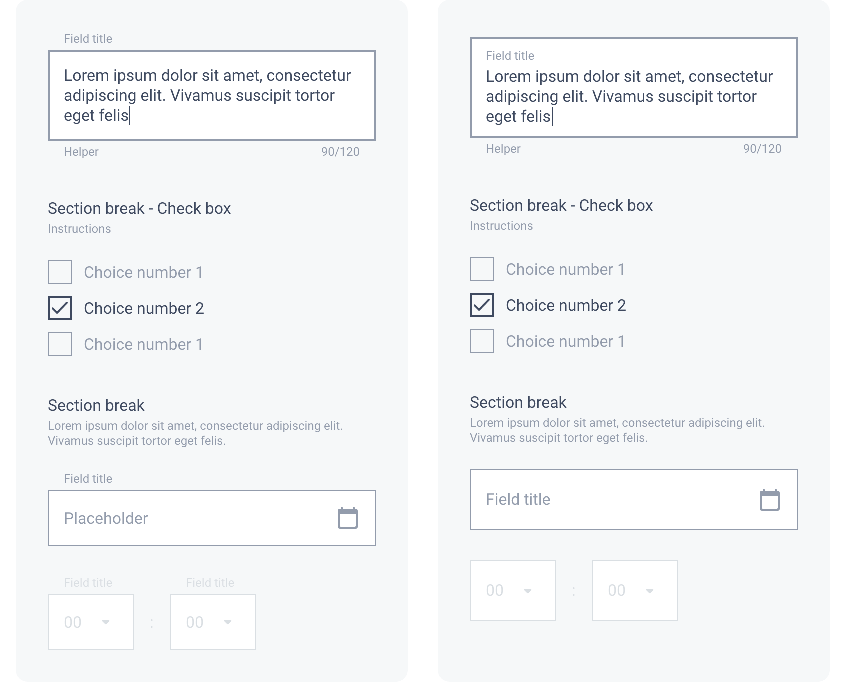Click the '90/120' character counter

pos(342,152)
